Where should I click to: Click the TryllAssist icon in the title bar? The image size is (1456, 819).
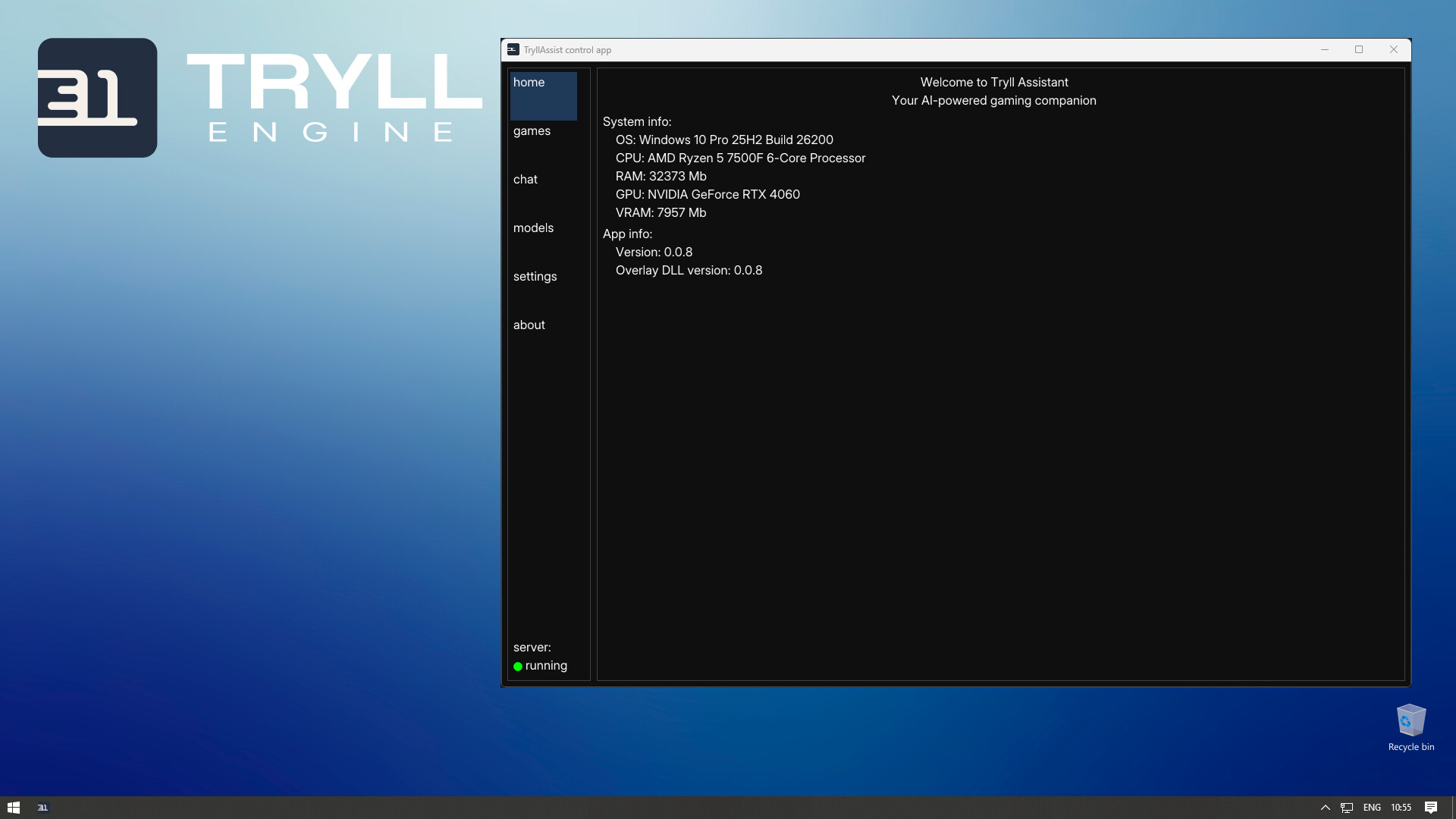coord(513,49)
